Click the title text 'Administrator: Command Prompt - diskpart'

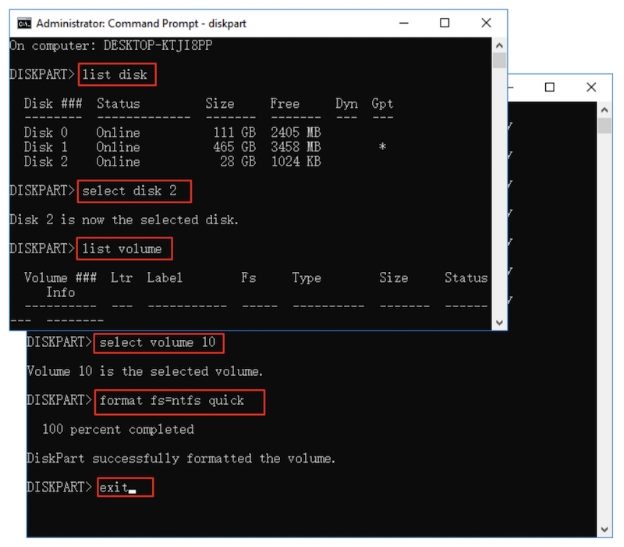[x=141, y=23]
